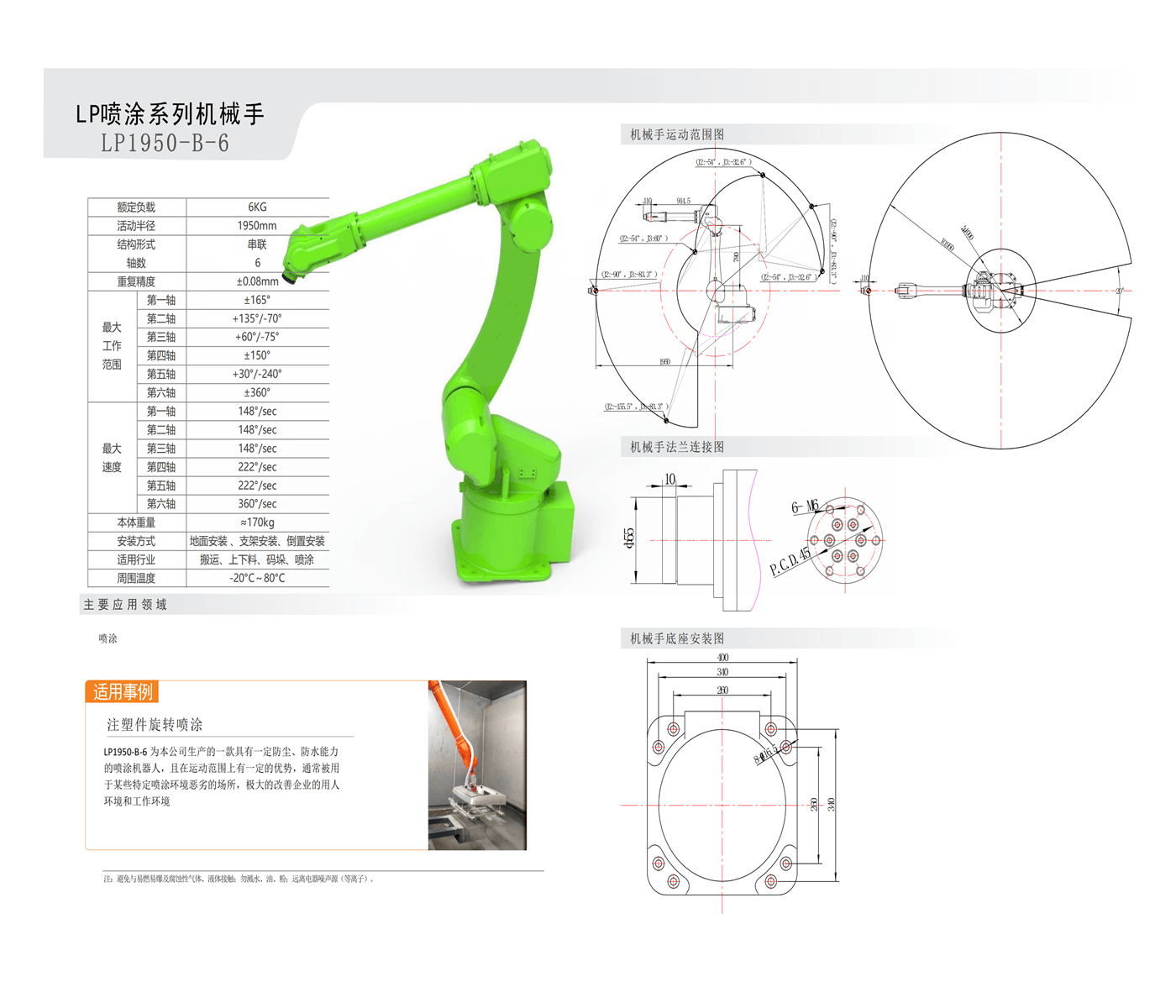1176x1008 pixels.
Task: Click the "10" dimension on the flange drawing
Action: (x=669, y=479)
